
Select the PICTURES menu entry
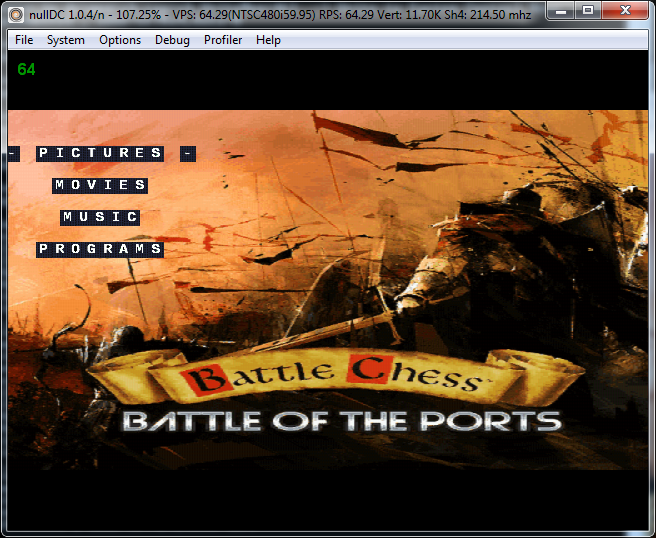[x=100, y=154]
